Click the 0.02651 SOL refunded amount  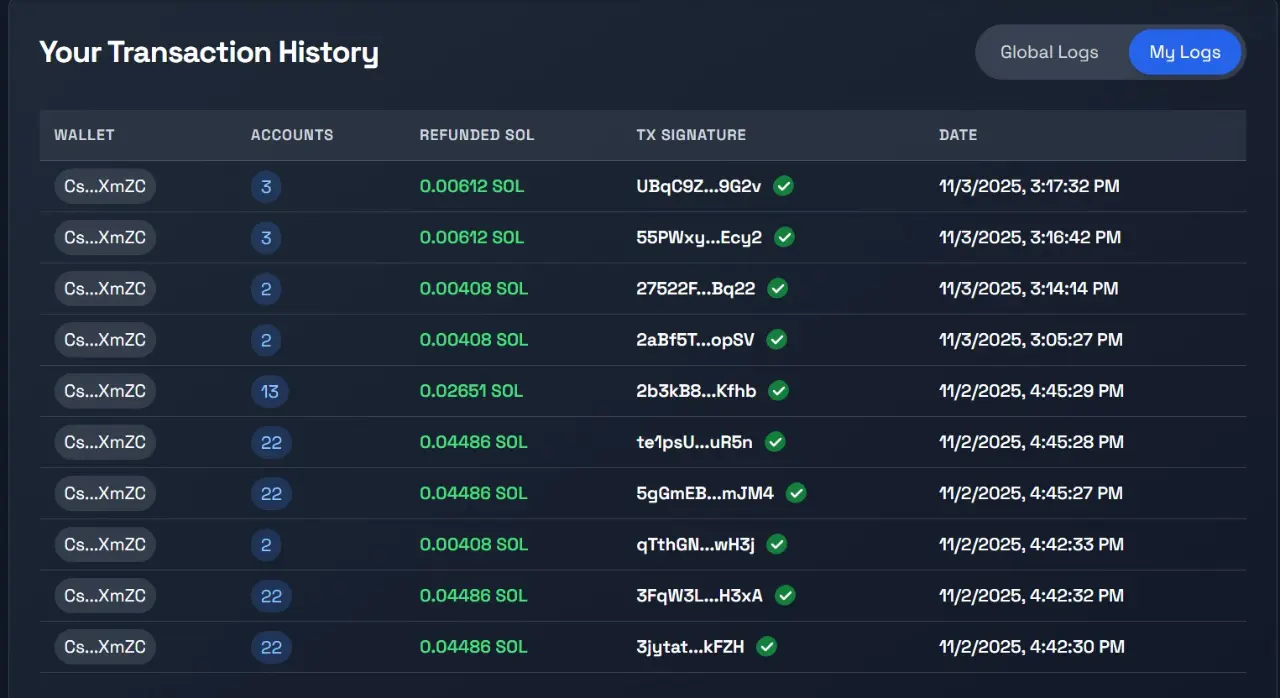point(471,391)
